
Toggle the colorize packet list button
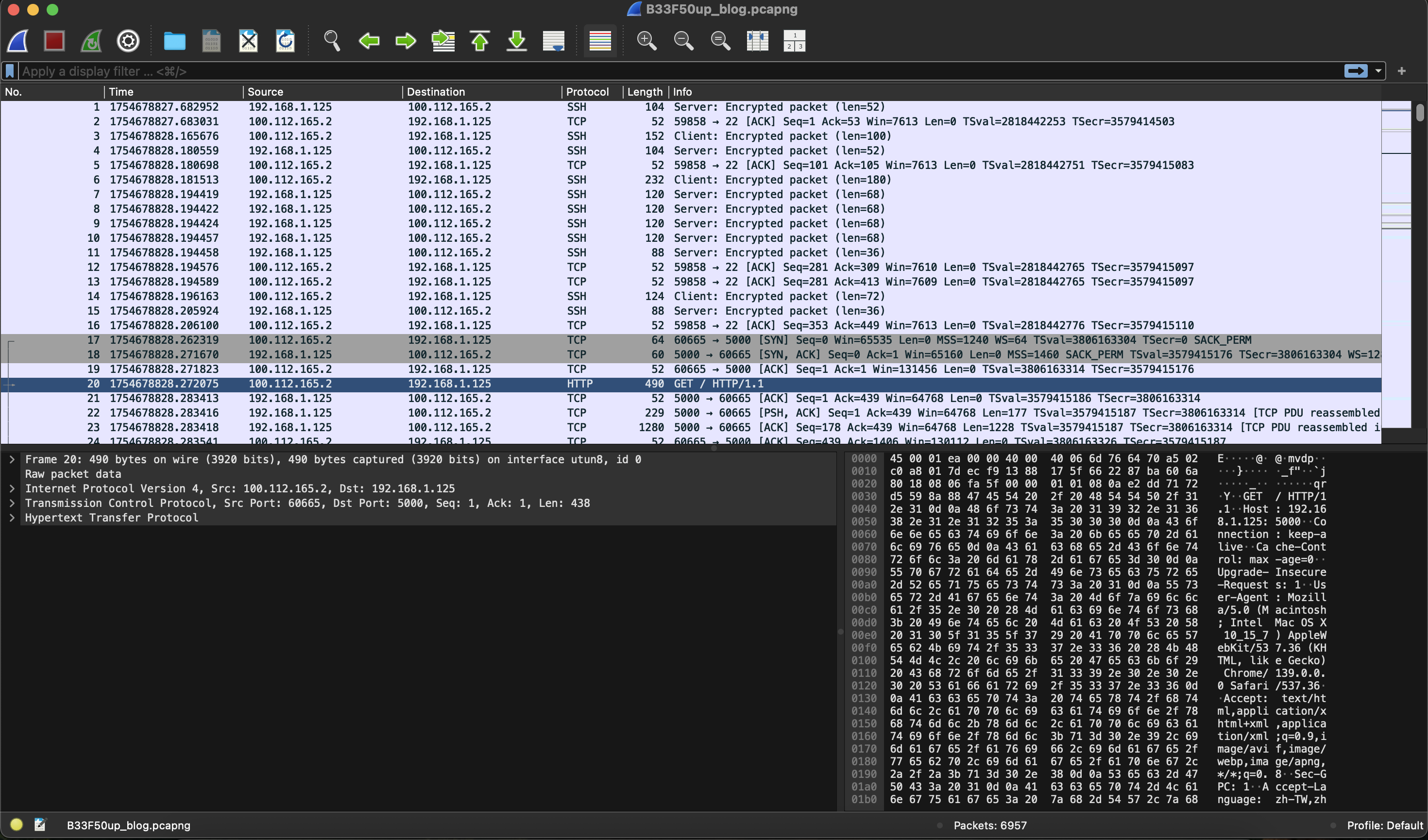[x=599, y=41]
